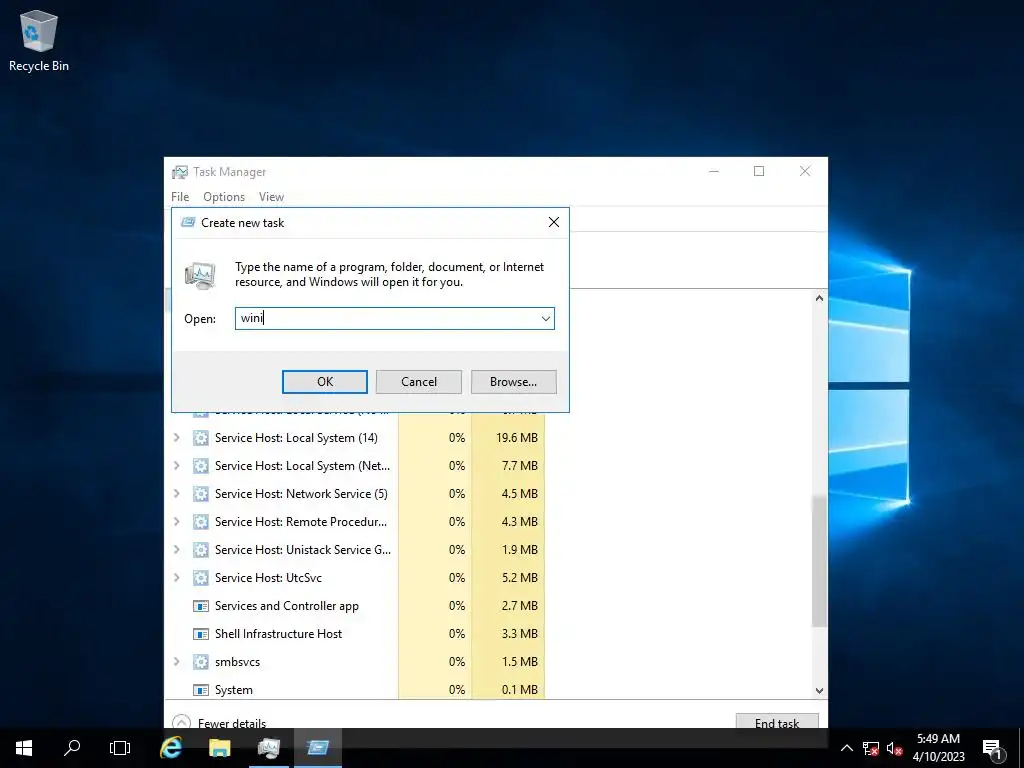The width and height of the screenshot is (1024, 768).
Task: Click the System process name
Action: pos(234,690)
